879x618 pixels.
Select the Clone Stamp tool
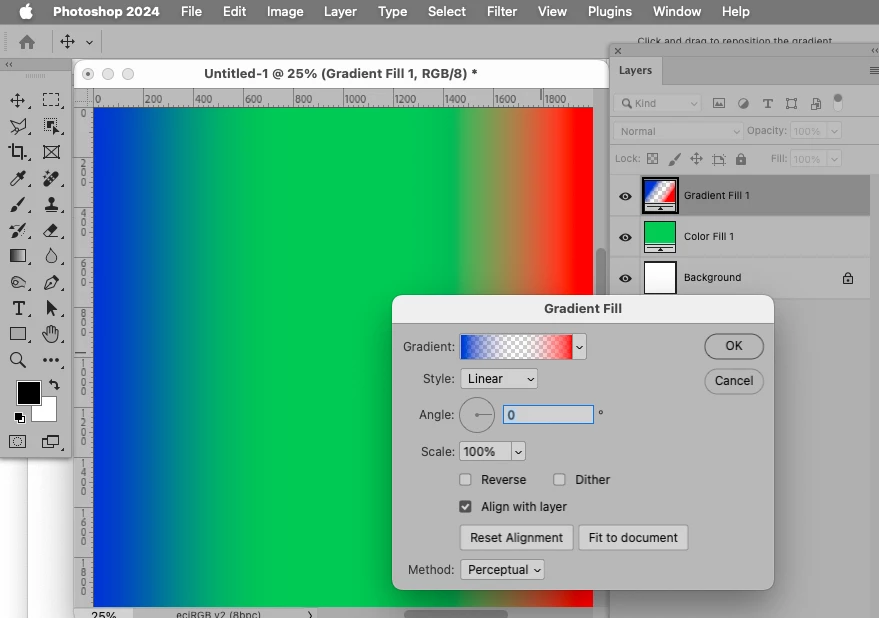[50, 204]
